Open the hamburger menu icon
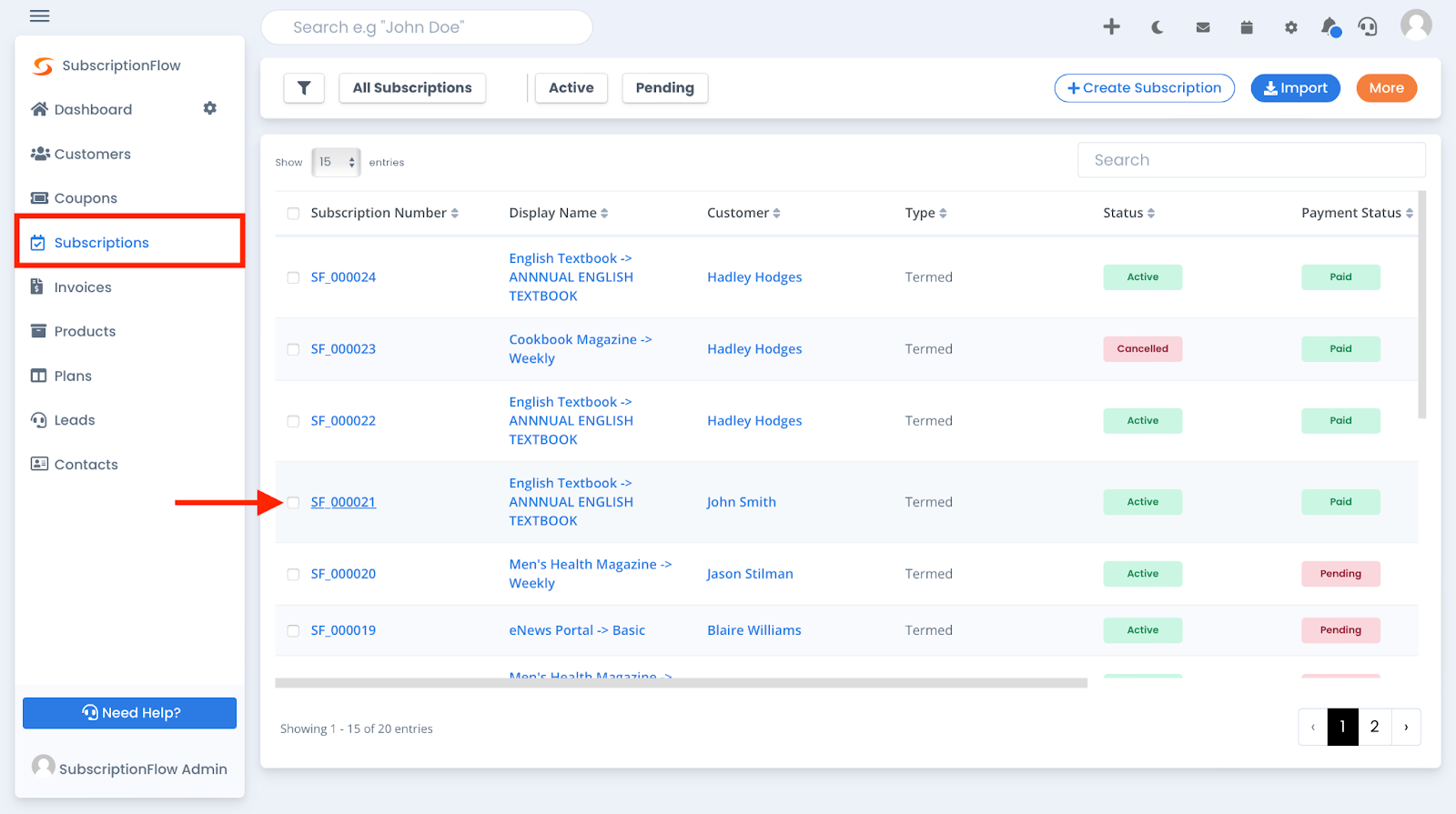 click(x=39, y=15)
